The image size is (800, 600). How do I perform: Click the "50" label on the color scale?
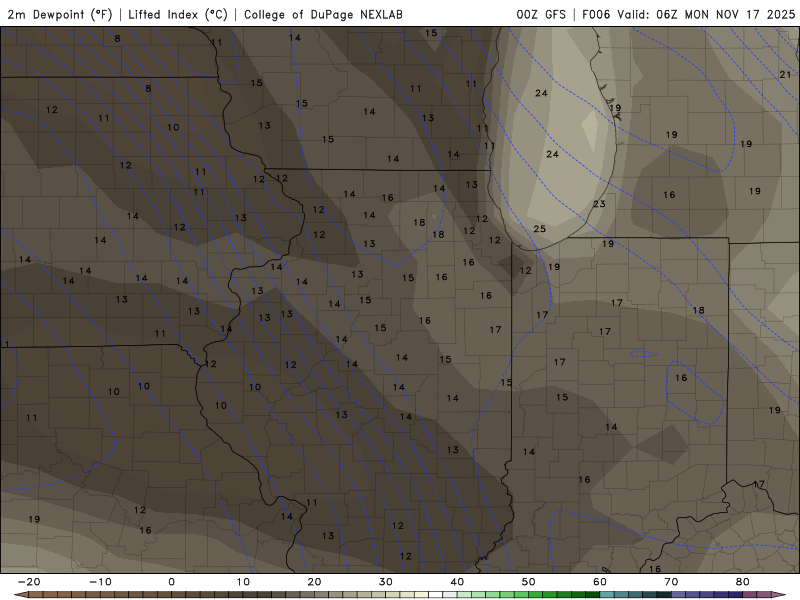(x=529, y=582)
